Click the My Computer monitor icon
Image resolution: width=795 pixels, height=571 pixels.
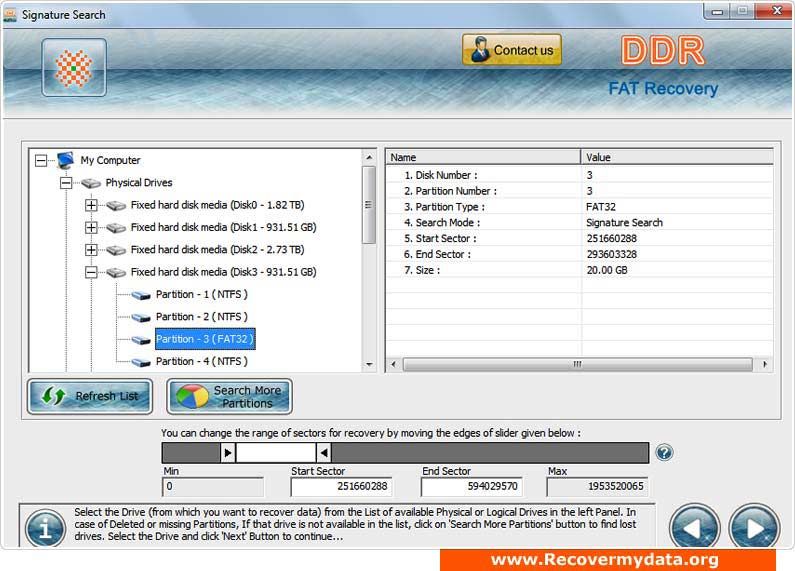[65, 160]
